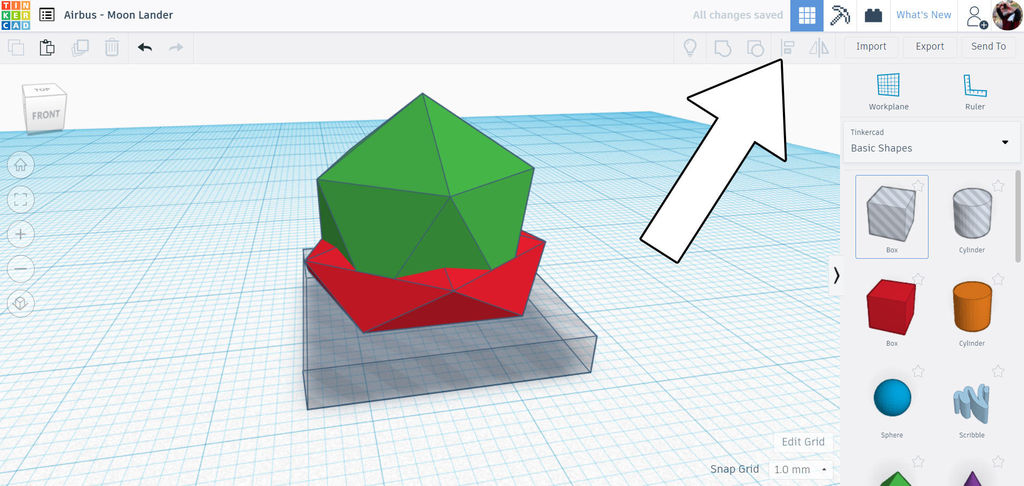Screen dimensions: 1024x486
Task: Select the striped hole Box shape
Action: (891, 216)
